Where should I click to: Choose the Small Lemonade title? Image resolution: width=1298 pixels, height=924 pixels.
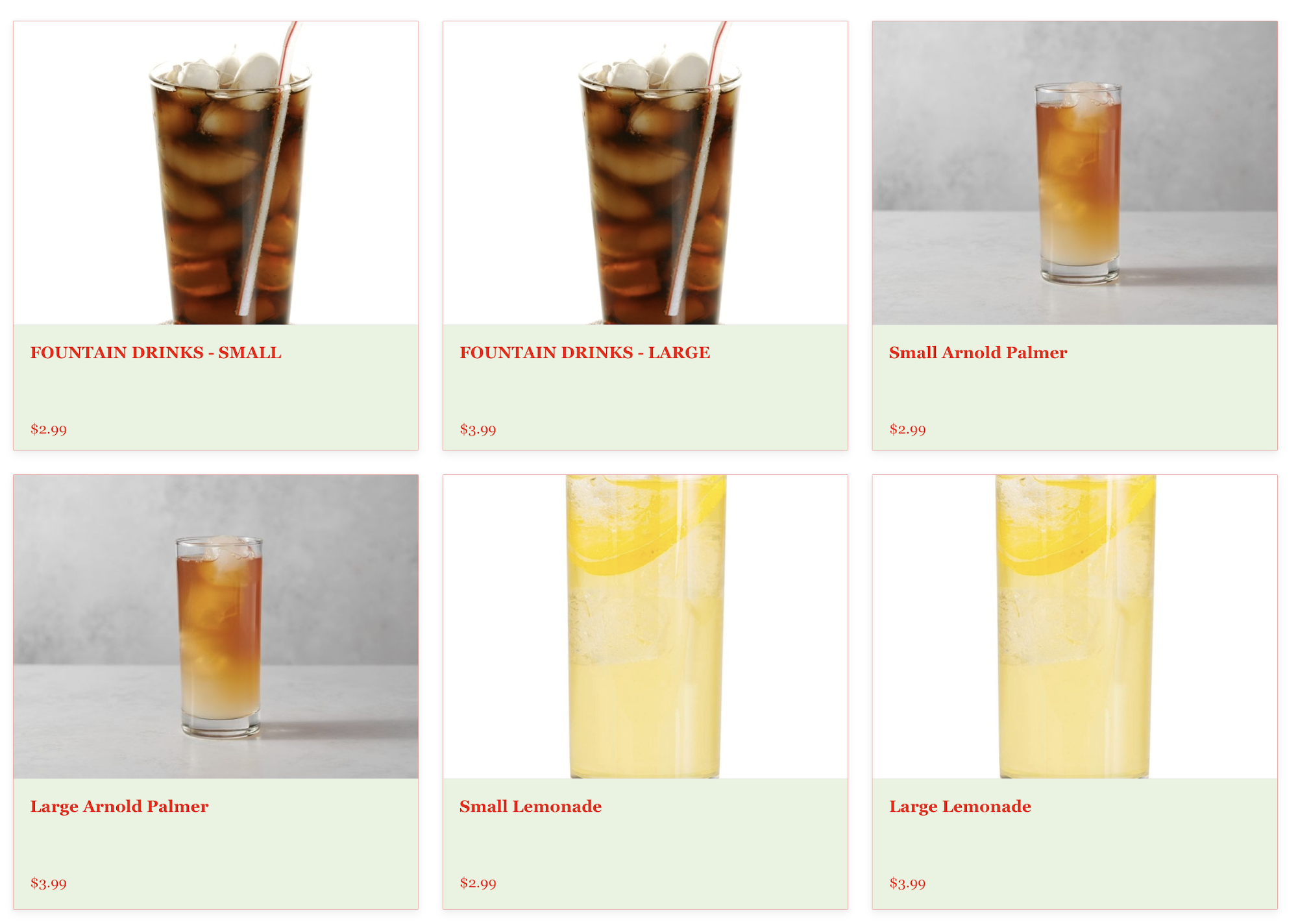530,807
